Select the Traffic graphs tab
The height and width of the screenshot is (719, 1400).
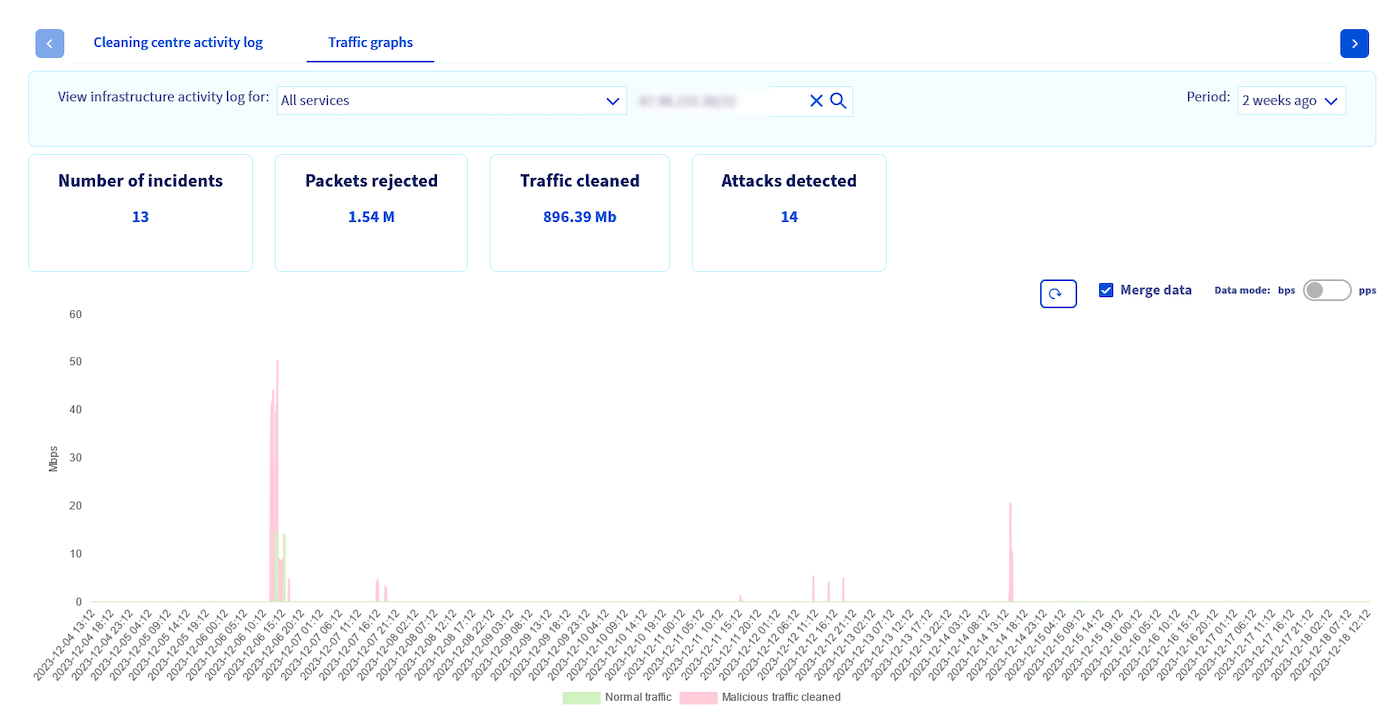coord(370,43)
